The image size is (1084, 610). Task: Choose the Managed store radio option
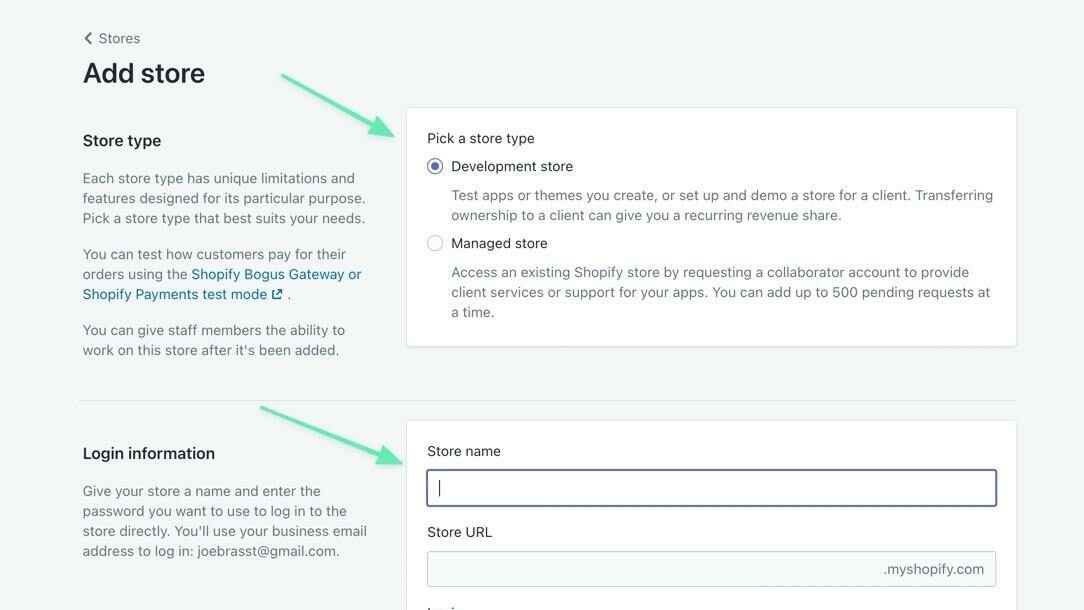click(435, 243)
